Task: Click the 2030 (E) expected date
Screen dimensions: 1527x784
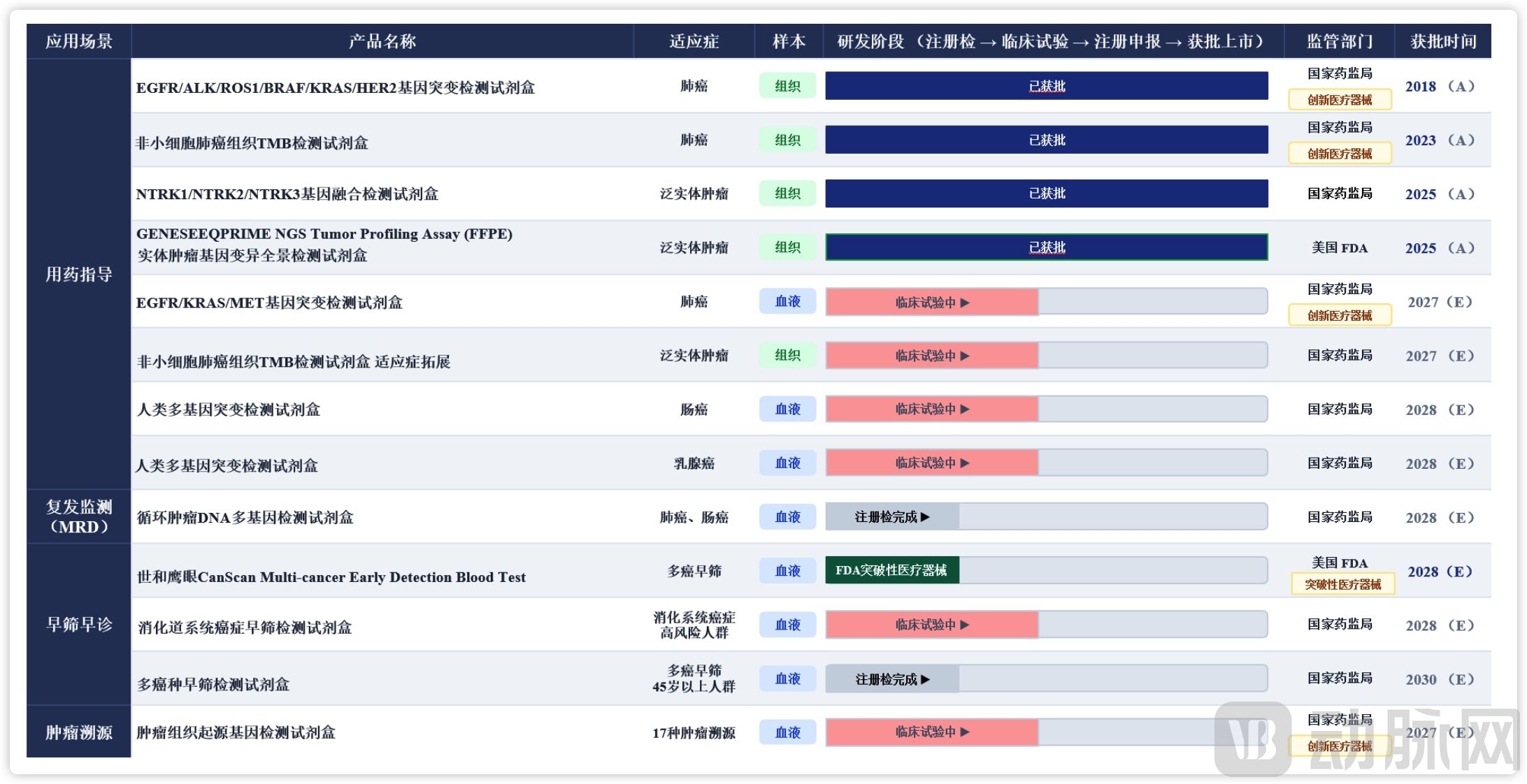Action: [x=1440, y=679]
